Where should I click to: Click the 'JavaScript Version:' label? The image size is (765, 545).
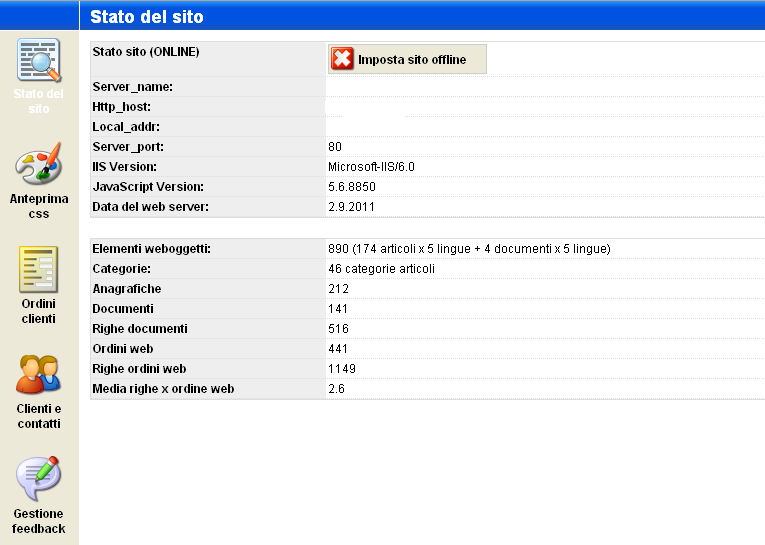(148, 187)
